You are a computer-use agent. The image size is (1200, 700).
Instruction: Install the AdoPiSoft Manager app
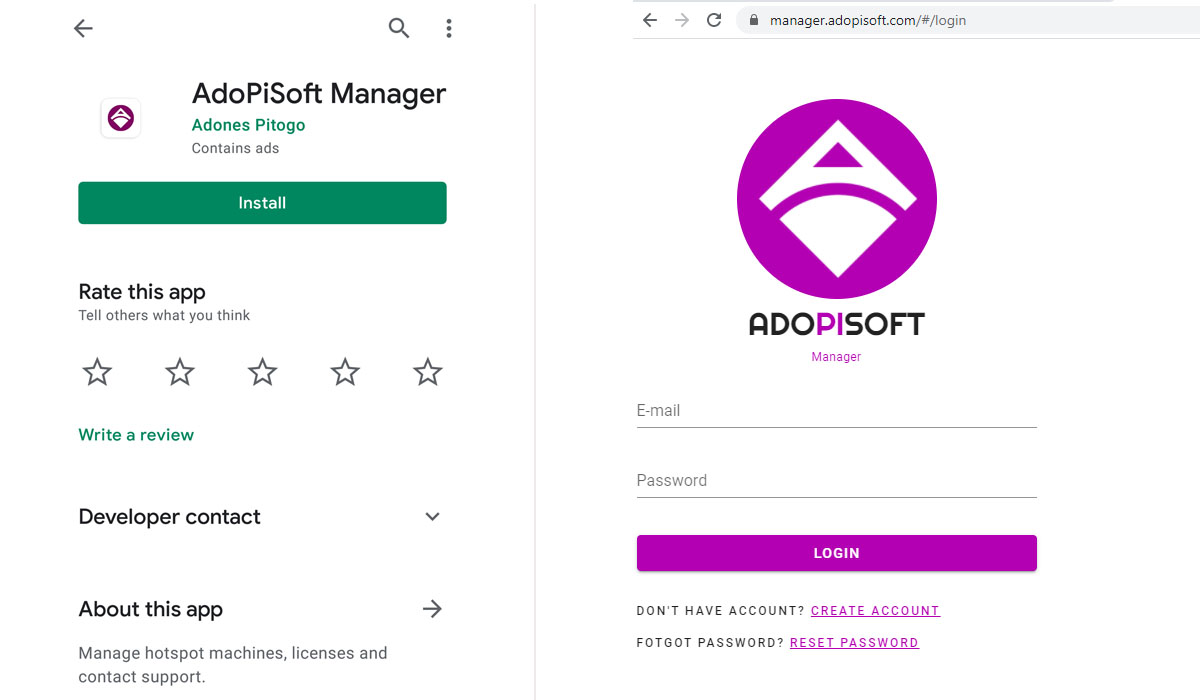[x=262, y=202]
